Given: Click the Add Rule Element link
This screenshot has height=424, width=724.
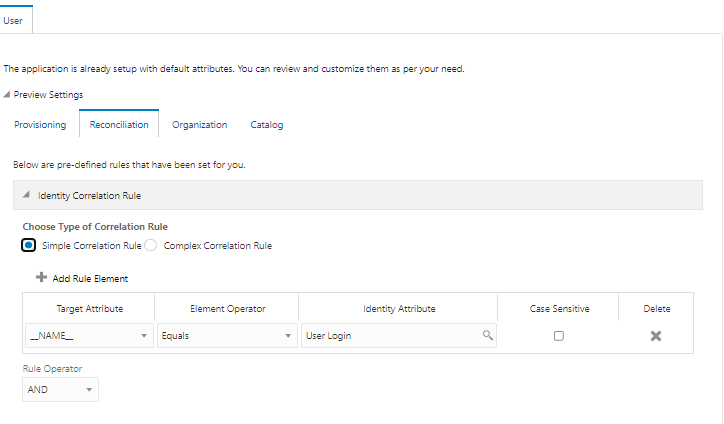Looking at the screenshot, I should [x=90, y=278].
